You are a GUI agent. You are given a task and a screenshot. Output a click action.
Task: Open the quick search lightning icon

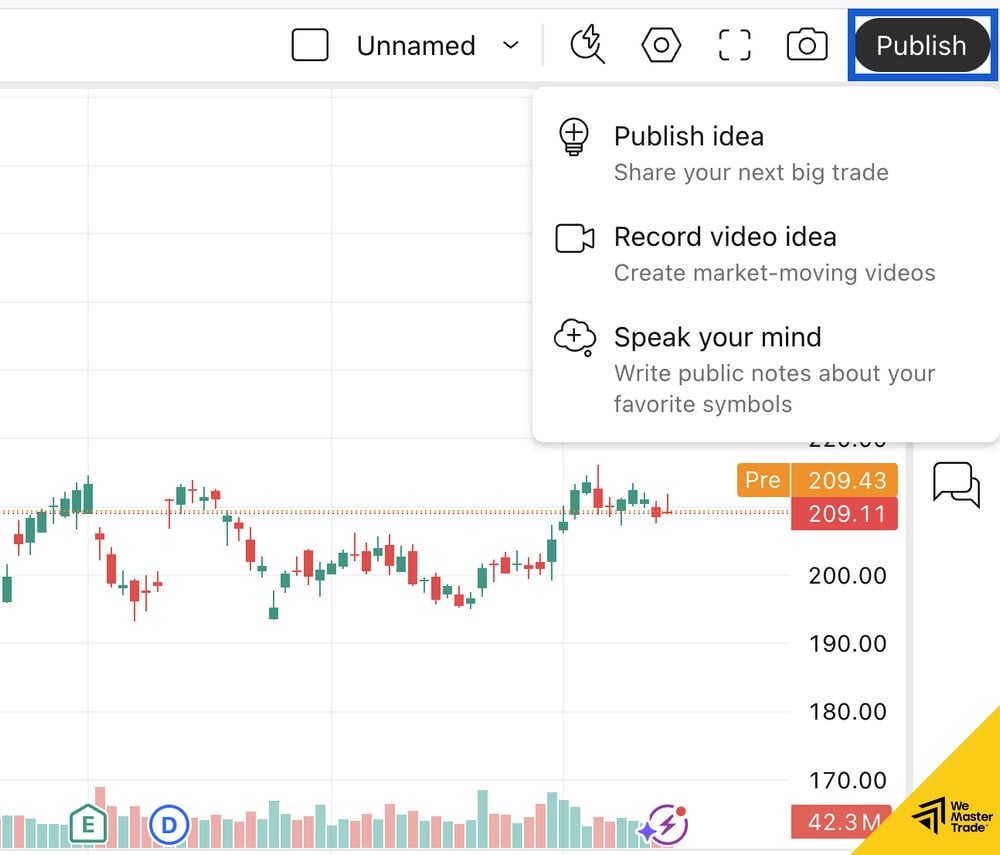click(x=587, y=45)
